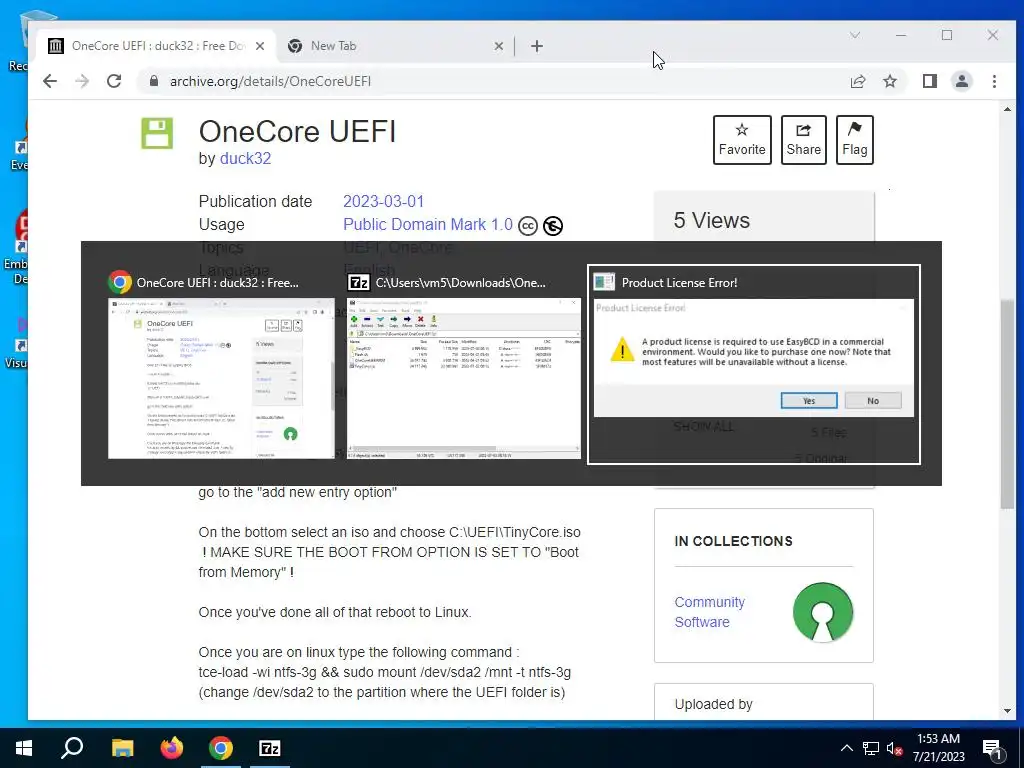Screen dimensions: 1024x768
Task: Go back using the browser back arrow
Action: 50,81
